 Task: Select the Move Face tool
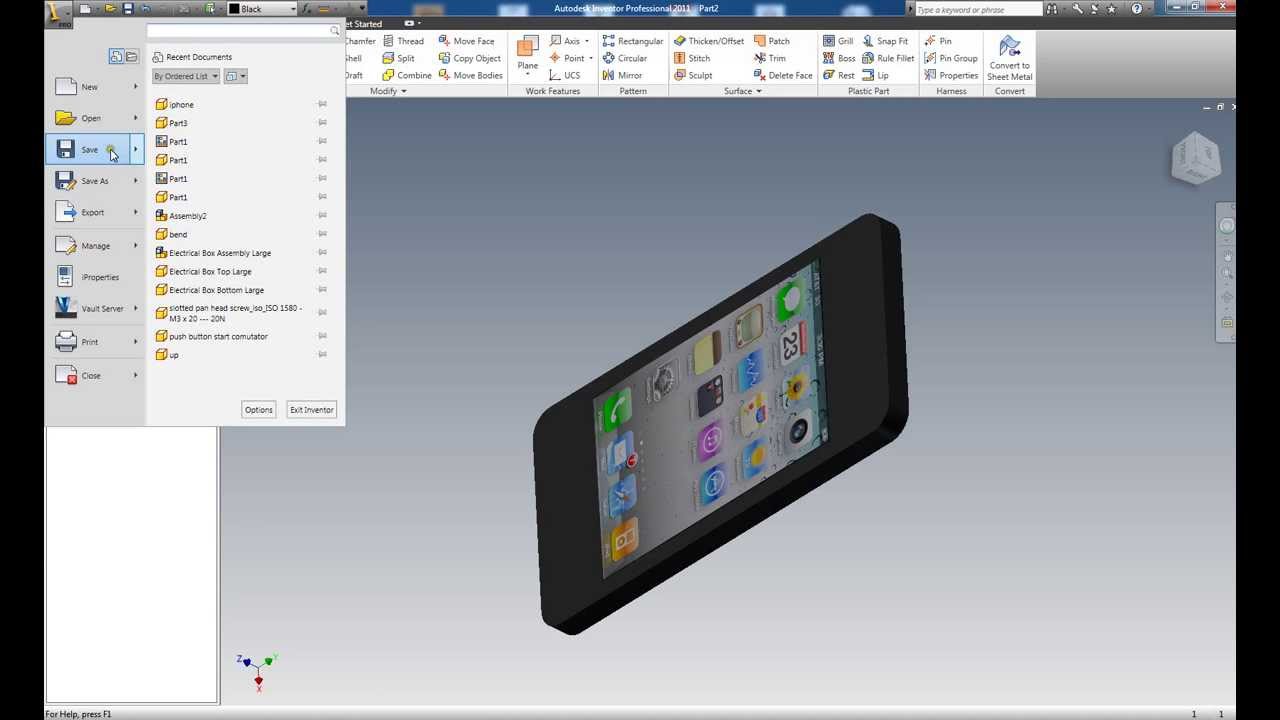point(466,41)
